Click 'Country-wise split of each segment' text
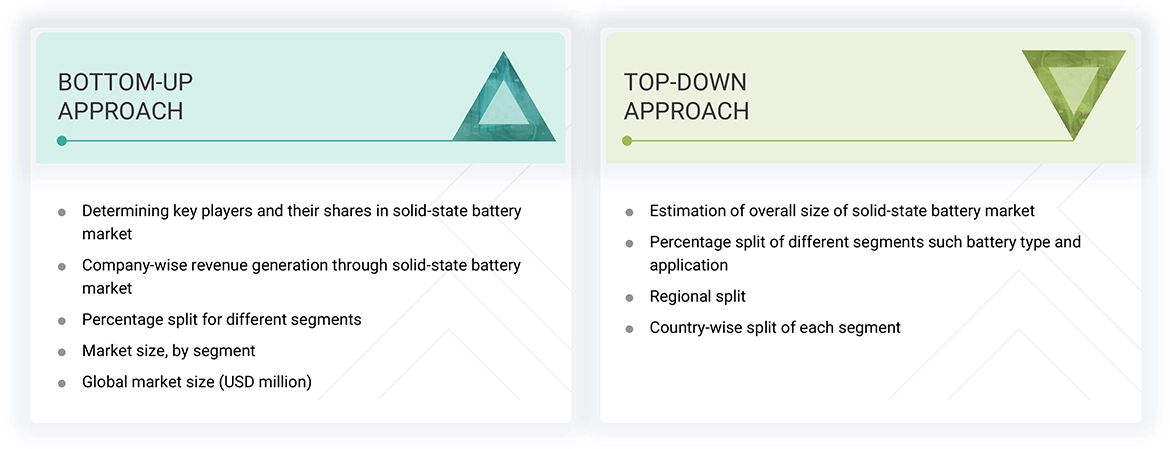1170x449 pixels. coord(774,328)
